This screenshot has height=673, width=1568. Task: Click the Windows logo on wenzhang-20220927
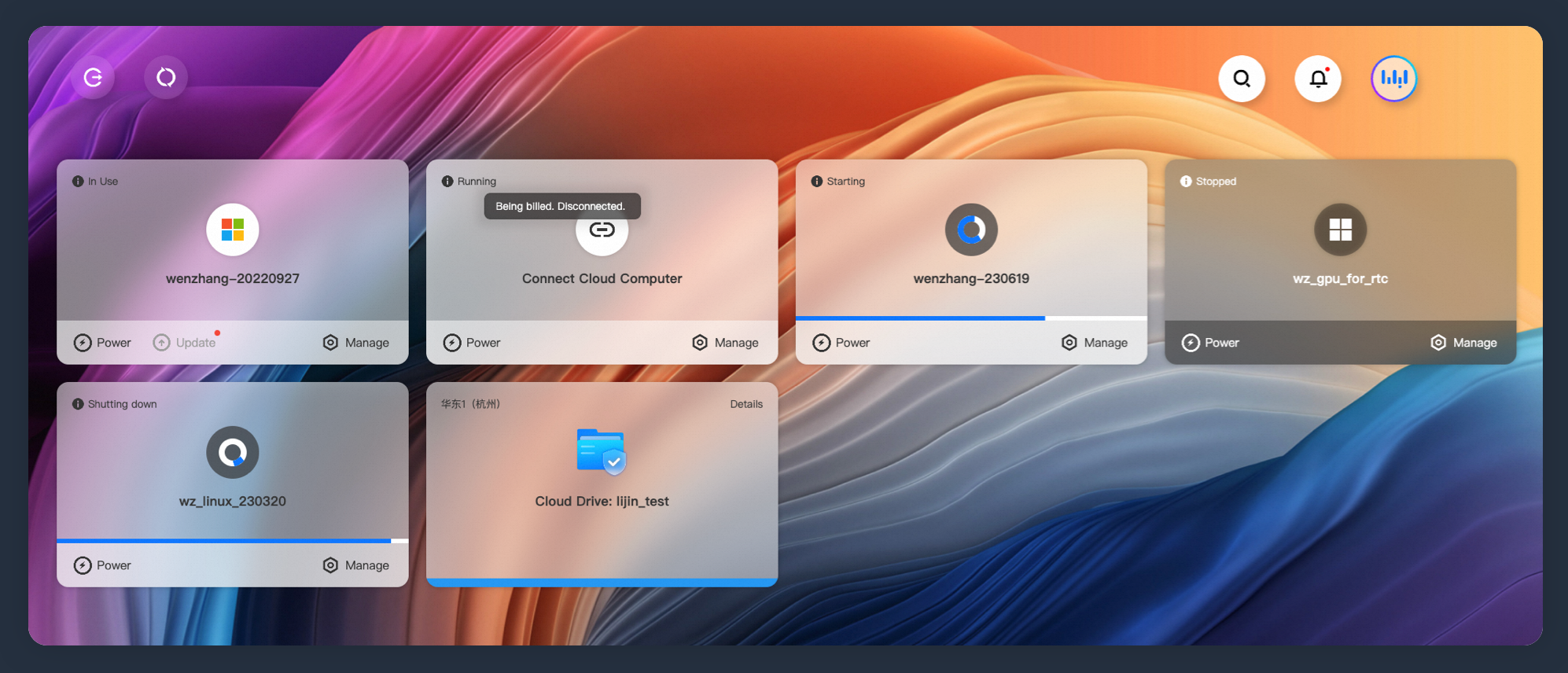click(x=233, y=230)
